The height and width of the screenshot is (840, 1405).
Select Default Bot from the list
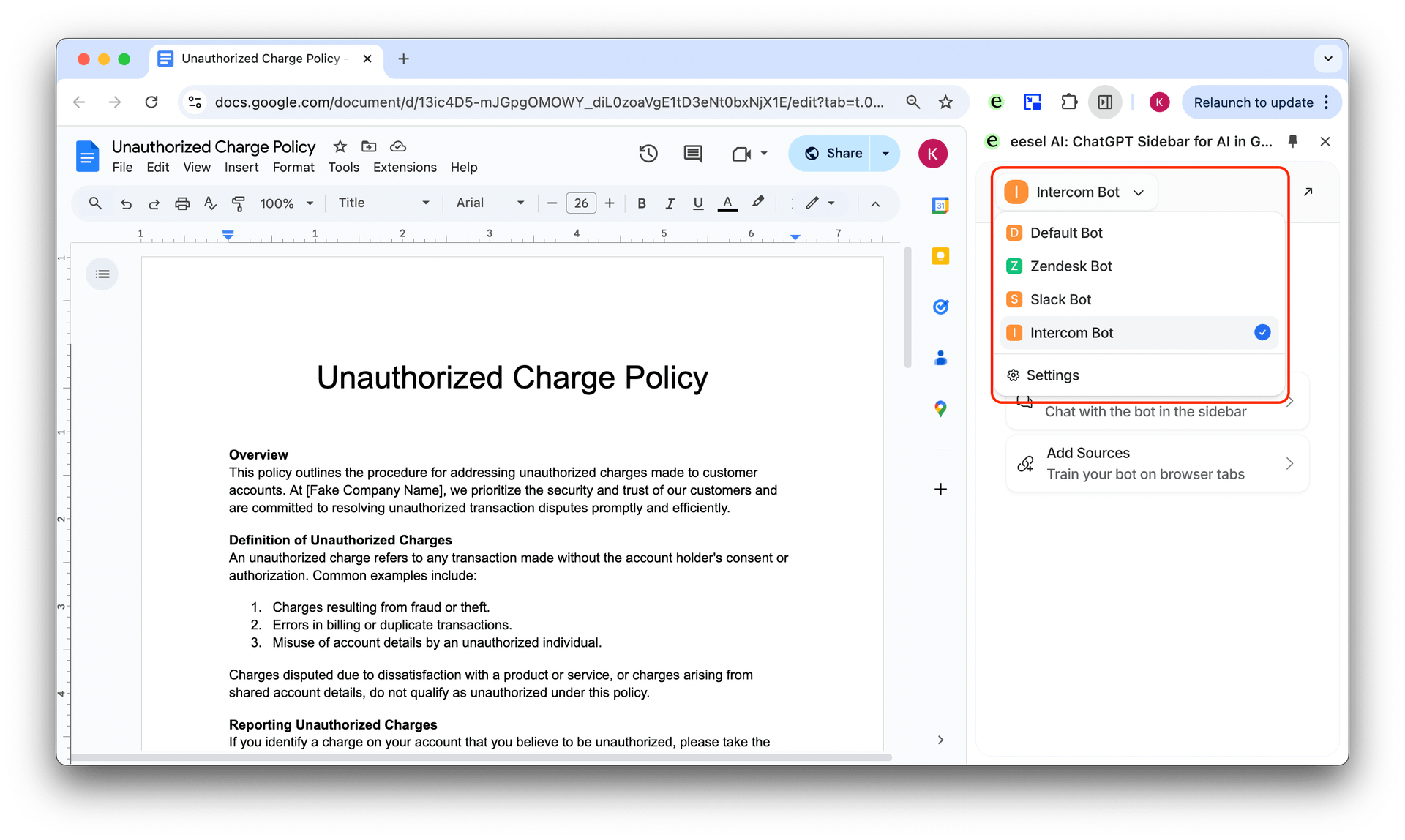1139,233
